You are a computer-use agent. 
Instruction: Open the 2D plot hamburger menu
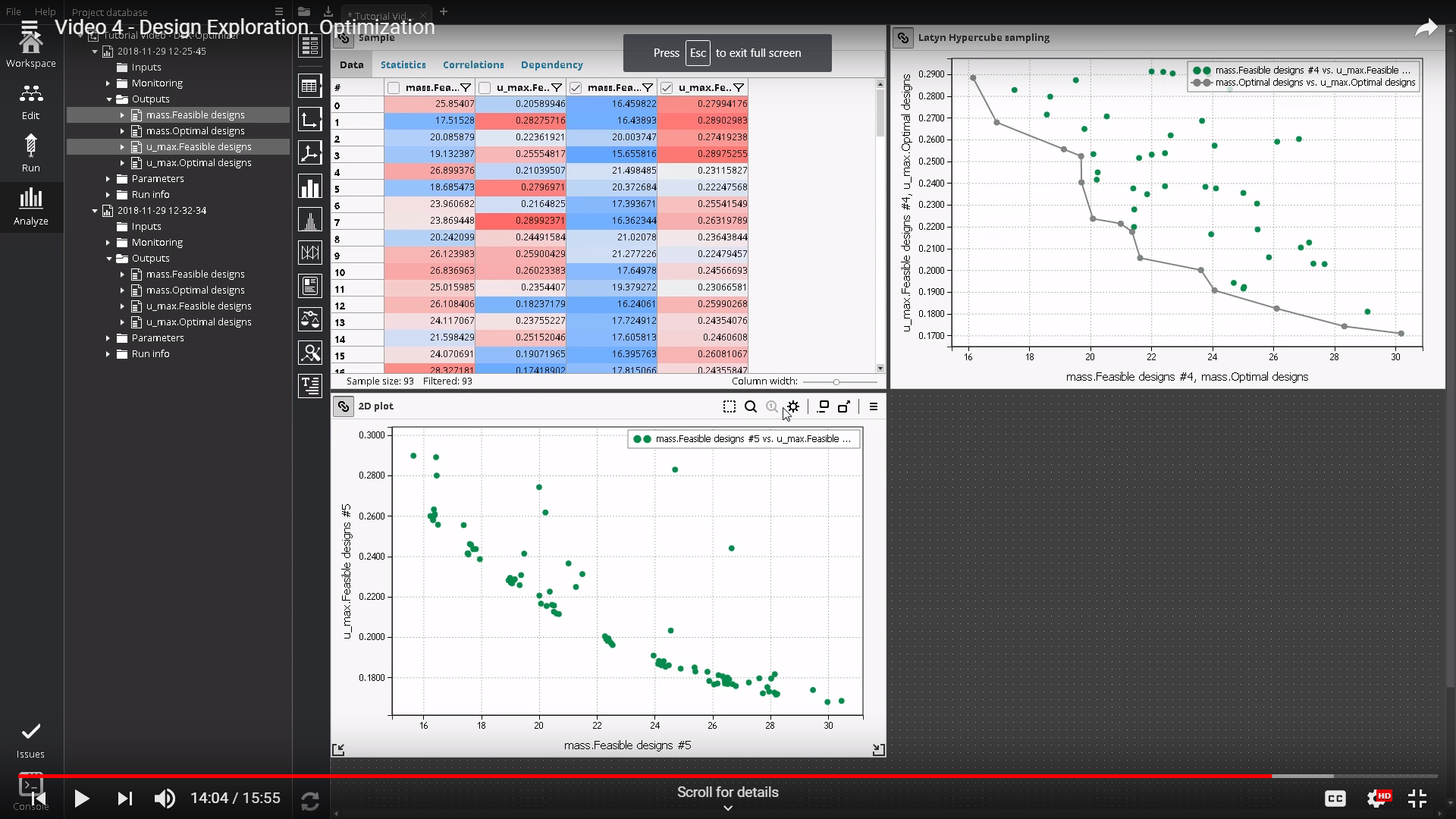(x=874, y=406)
